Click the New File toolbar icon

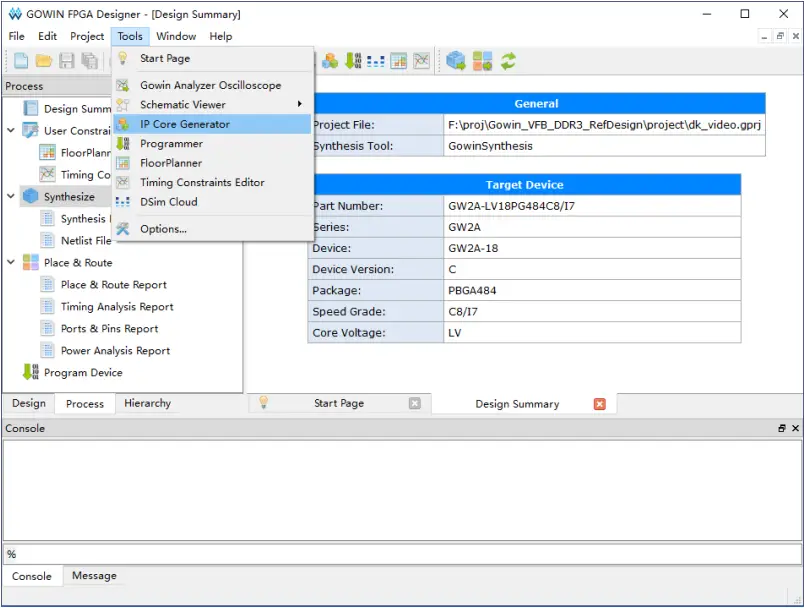(21, 61)
